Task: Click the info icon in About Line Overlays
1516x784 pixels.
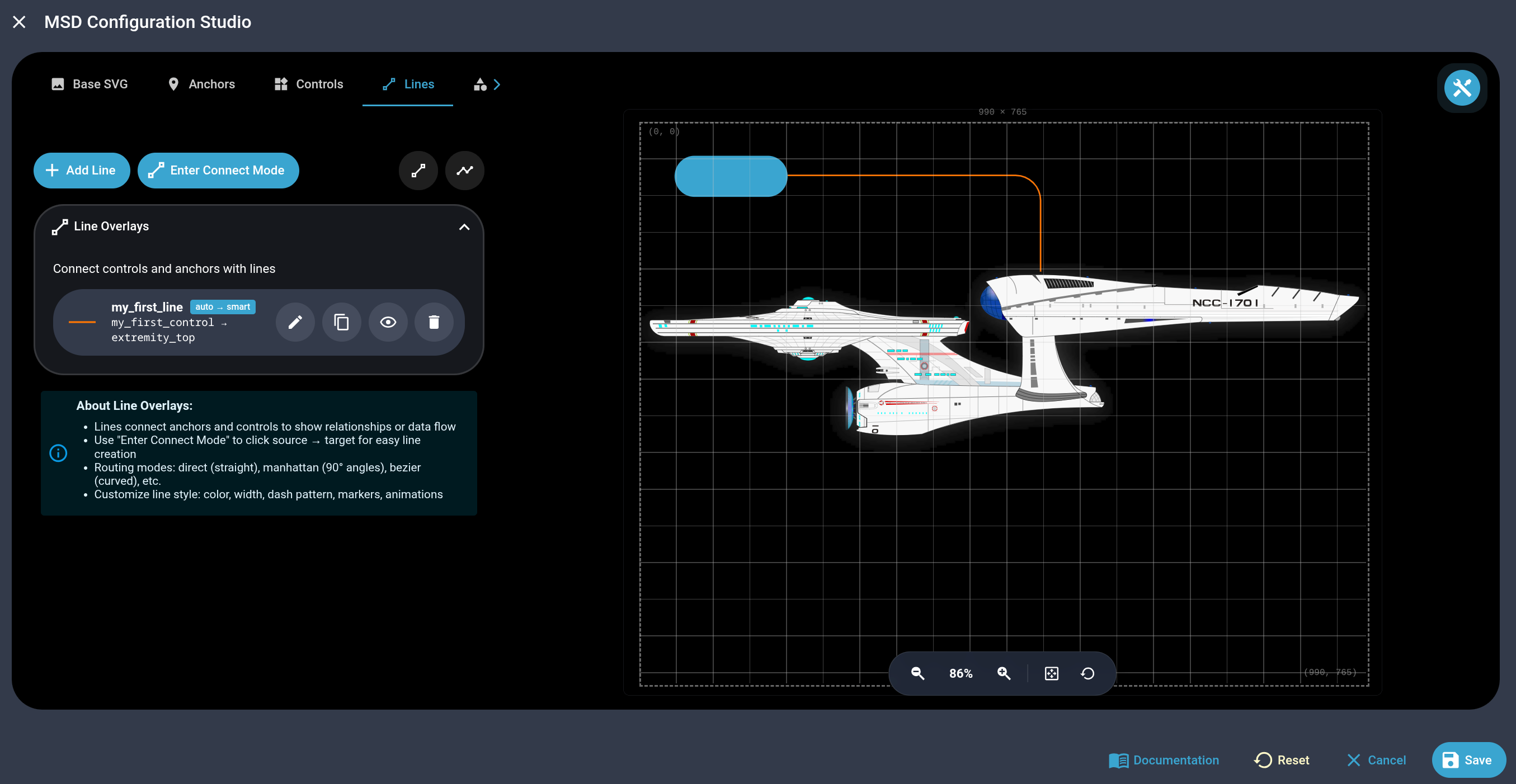Action: [58, 453]
